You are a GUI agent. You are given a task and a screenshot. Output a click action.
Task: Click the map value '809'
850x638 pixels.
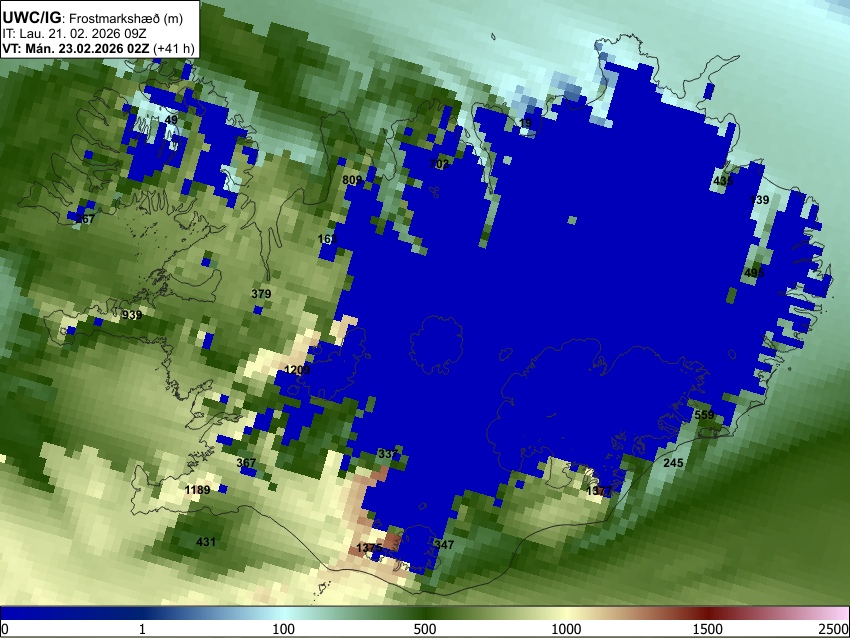[352, 180]
